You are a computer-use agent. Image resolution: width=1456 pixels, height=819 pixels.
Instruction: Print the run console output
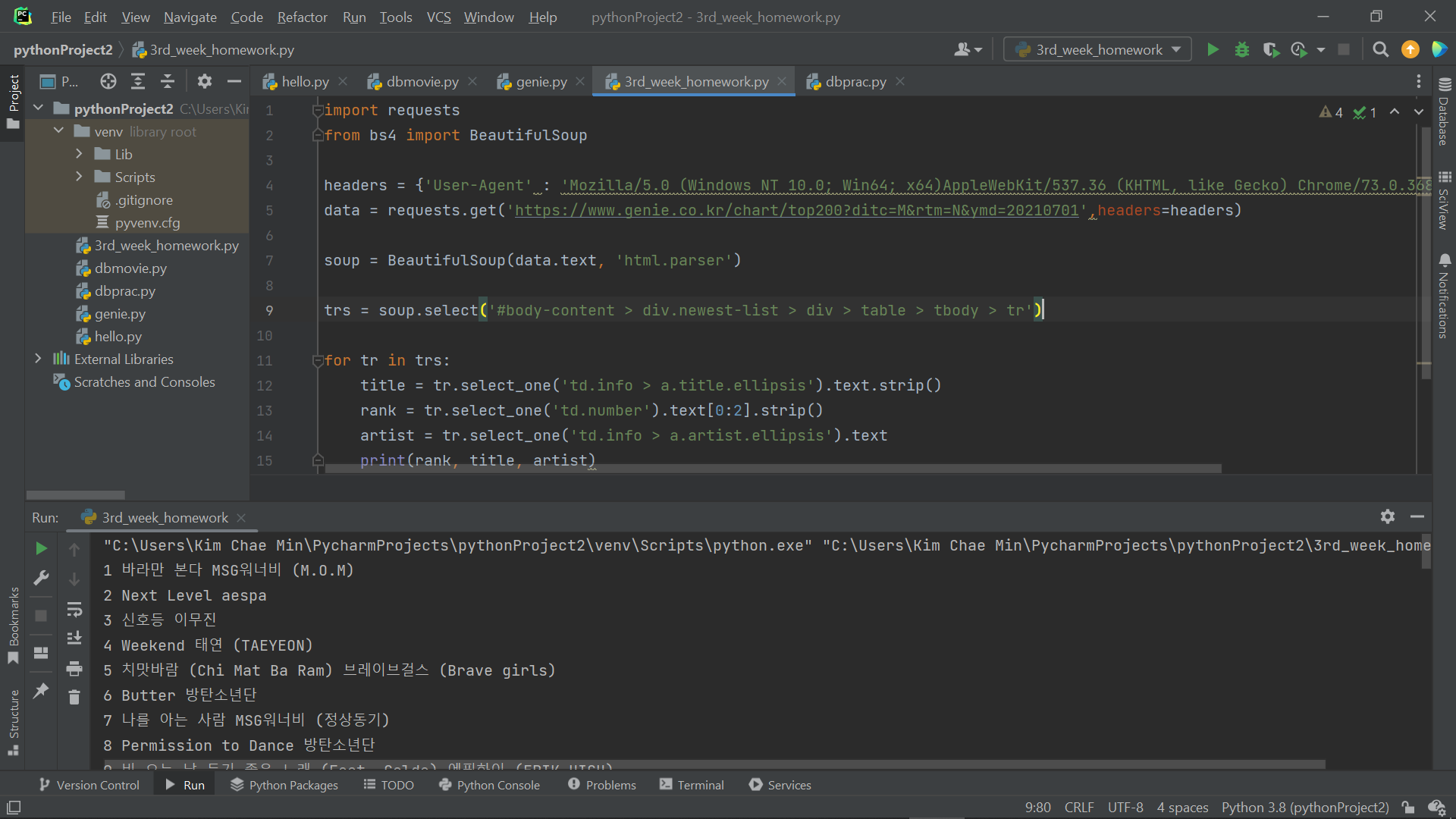point(74,668)
